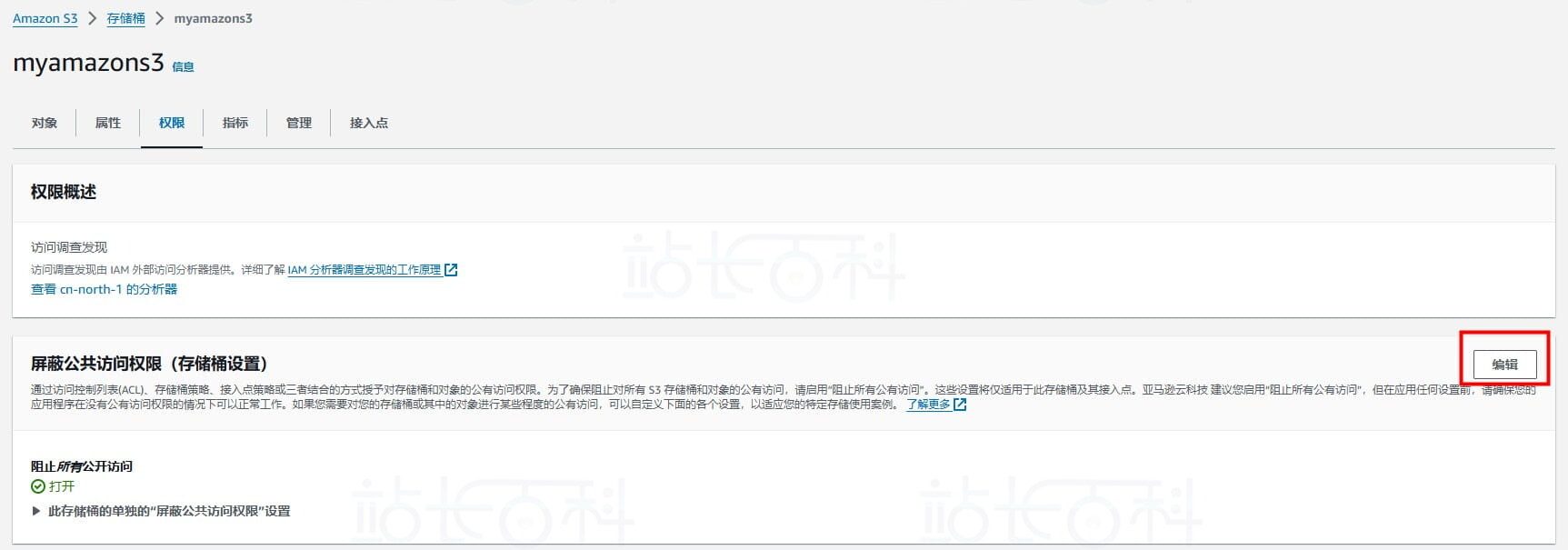Open the 了解更多 link
This screenshot has width=1568, height=550.
coord(928,405)
